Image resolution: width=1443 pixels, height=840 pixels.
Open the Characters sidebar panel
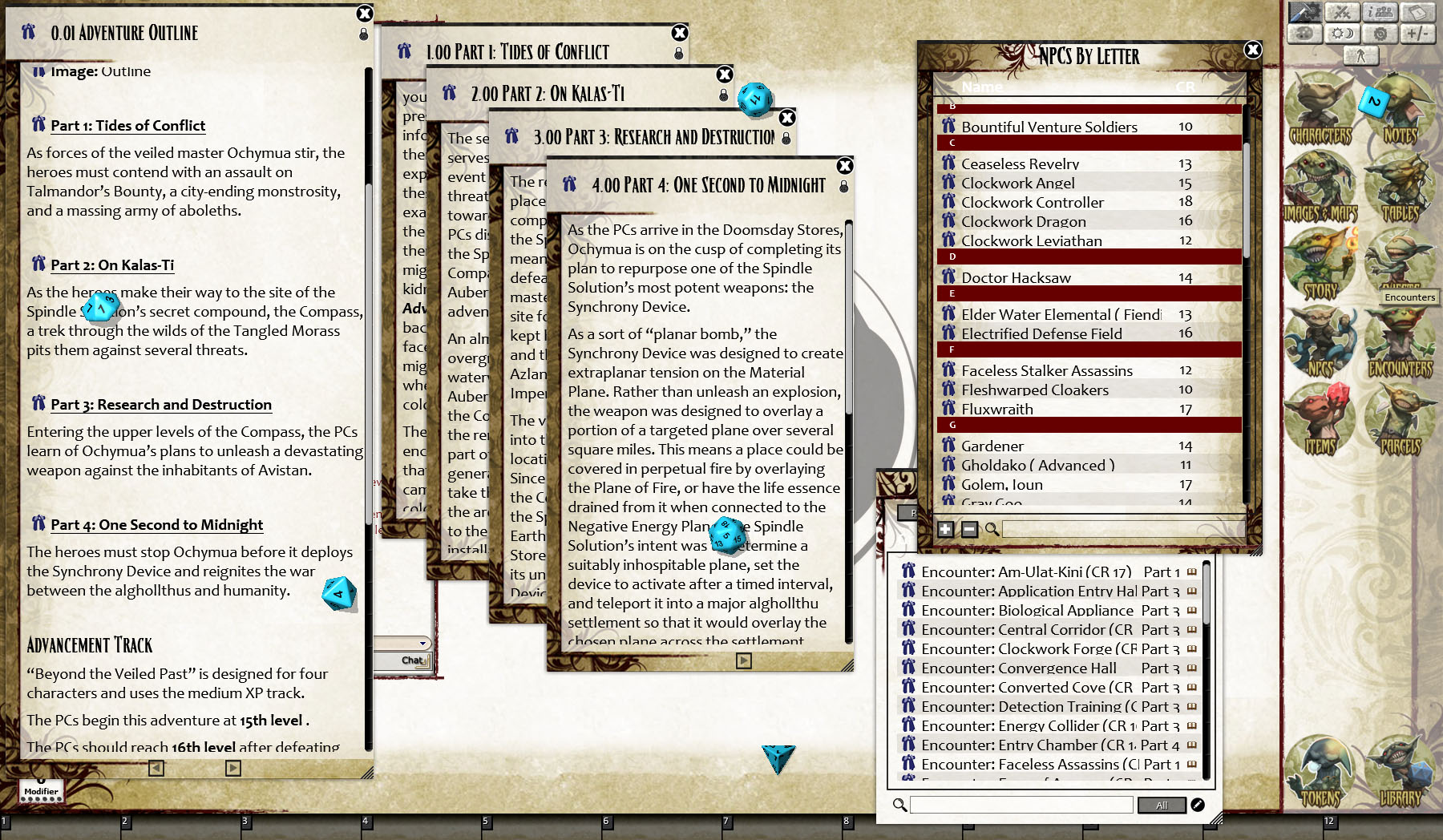click(x=1320, y=111)
